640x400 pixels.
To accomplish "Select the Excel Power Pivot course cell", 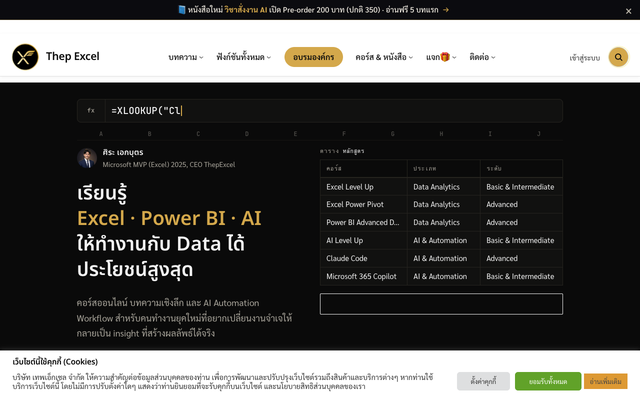I will [364, 204].
